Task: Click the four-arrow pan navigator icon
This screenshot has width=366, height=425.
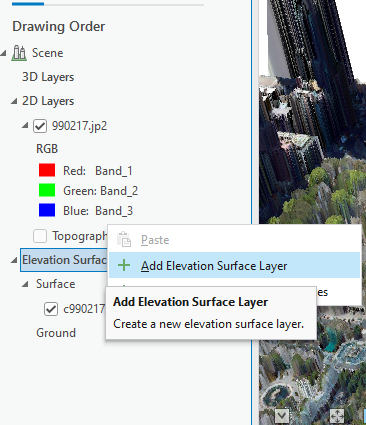Action: [336, 416]
